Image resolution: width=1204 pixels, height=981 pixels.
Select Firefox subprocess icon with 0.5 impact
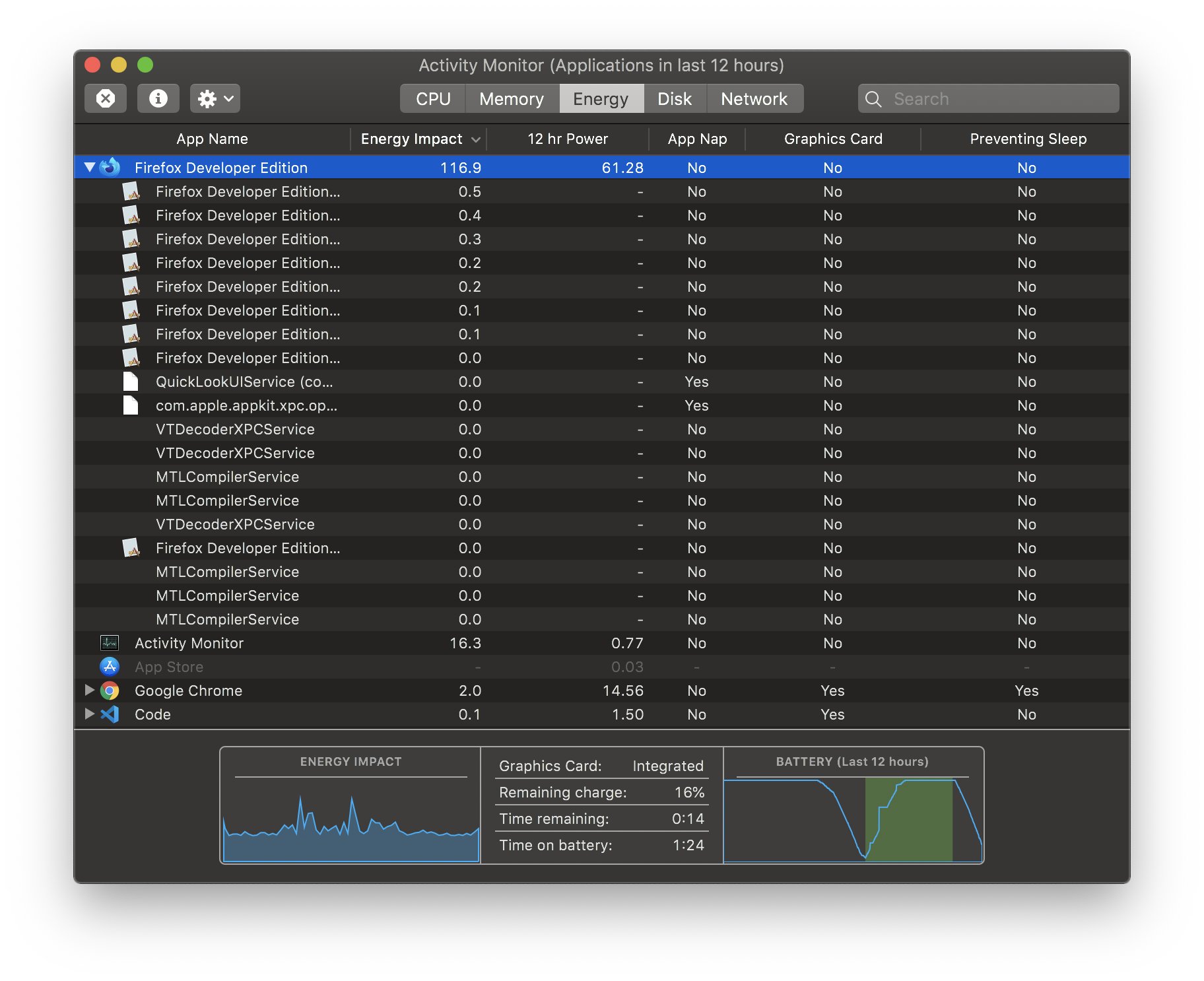[131, 191]
